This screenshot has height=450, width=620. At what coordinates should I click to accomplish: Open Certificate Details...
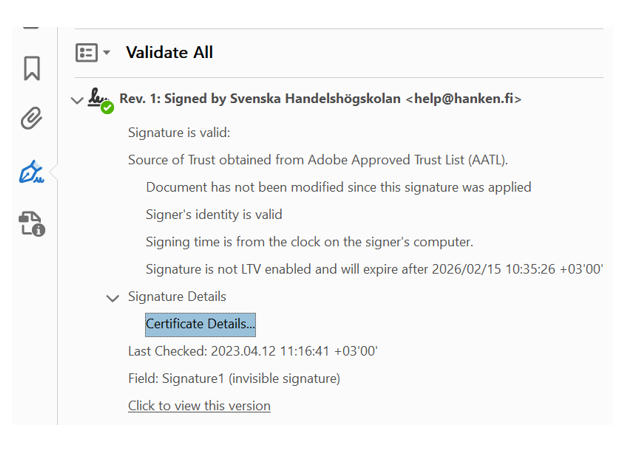200,324
